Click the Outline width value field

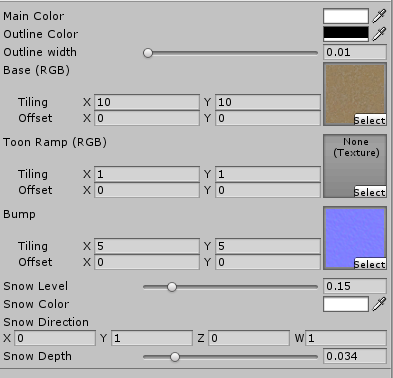[355, 52]
